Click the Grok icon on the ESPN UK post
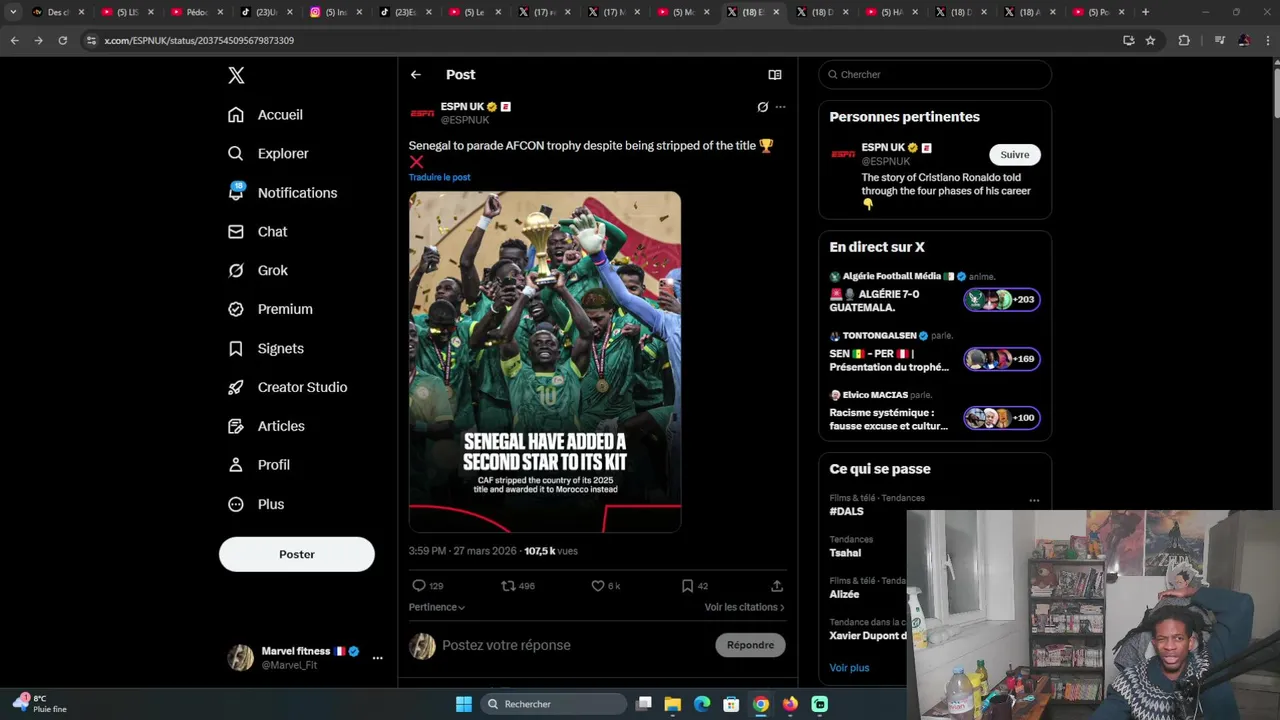Screen dimensions: 1280x720 (x=762, y=107)
